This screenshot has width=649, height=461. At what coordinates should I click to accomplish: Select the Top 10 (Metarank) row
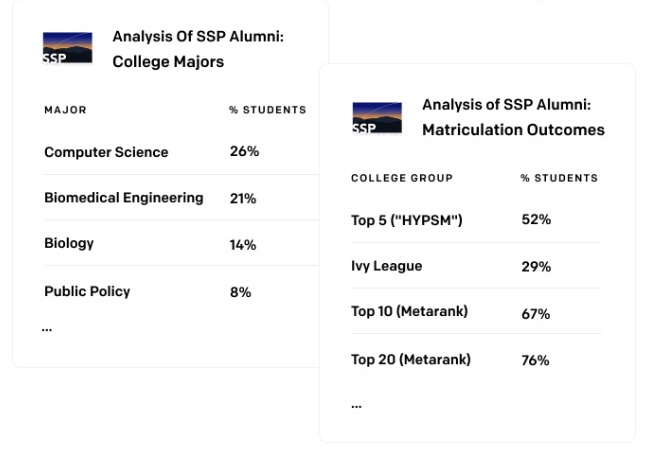476,311
